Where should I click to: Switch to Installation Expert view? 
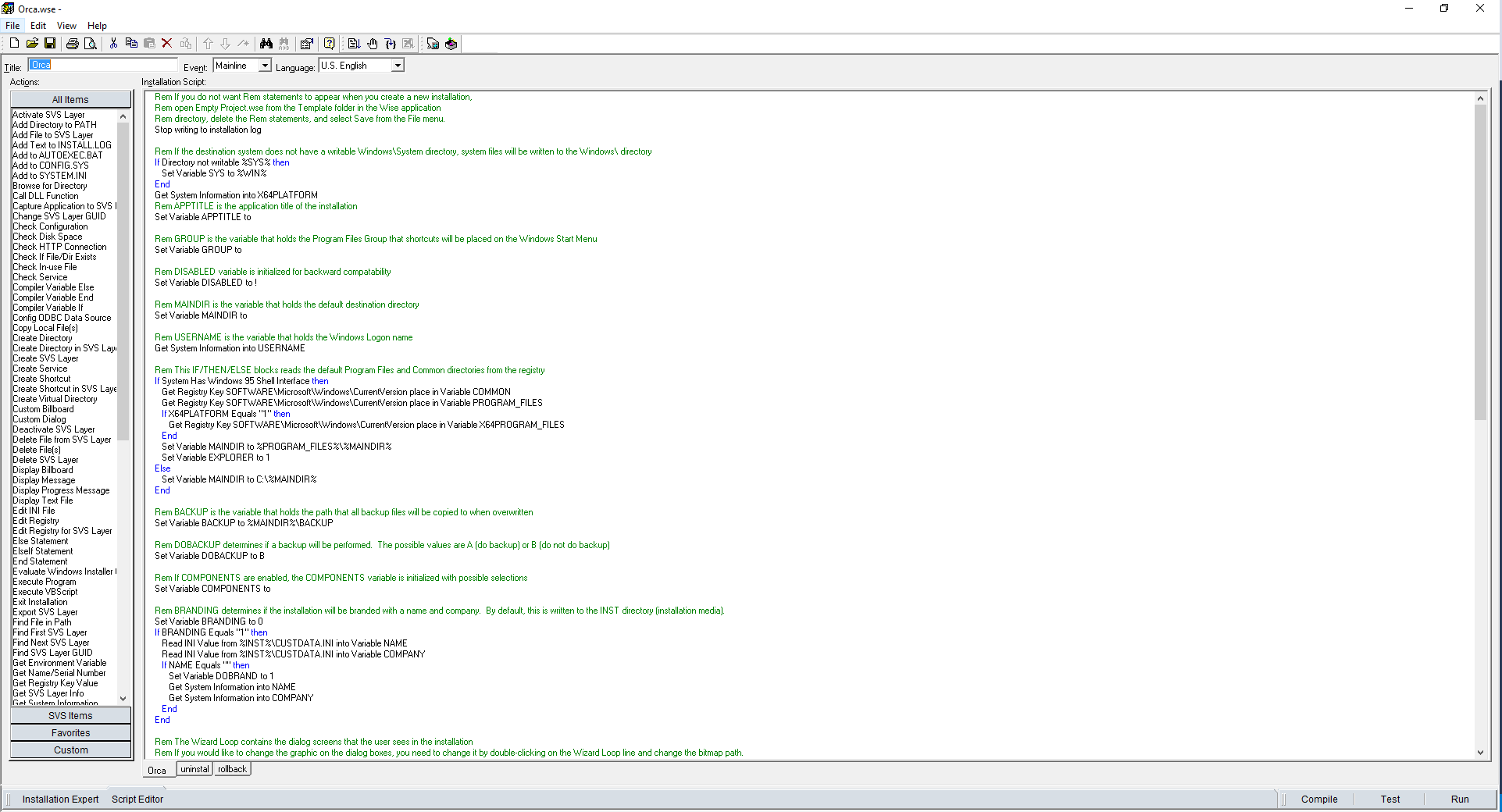coord(60,800)
